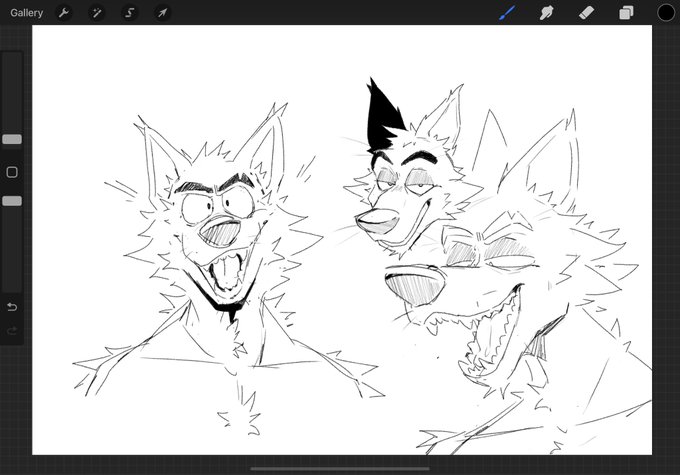Activate the Transform arrow tool
This screenshot has height=475, width=680.
[x=162, y=13]
